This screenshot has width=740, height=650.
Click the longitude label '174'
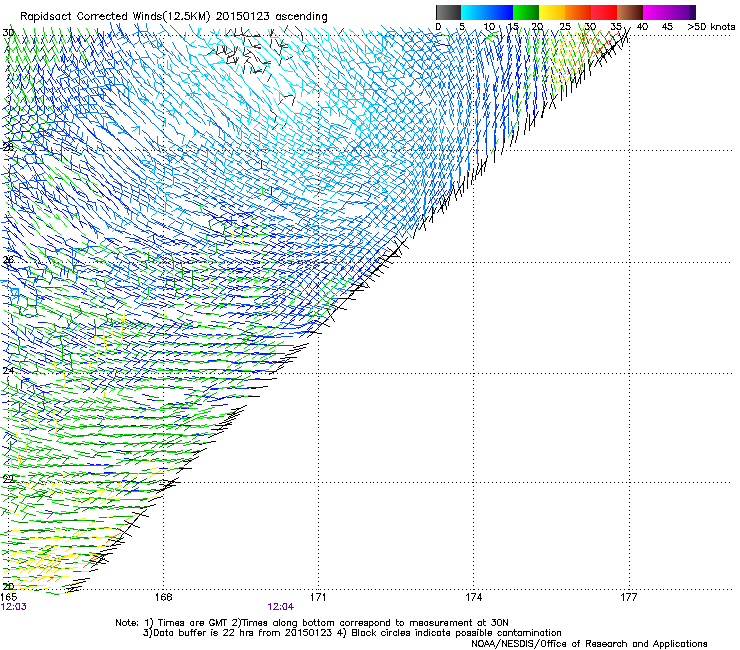point(473,597)
